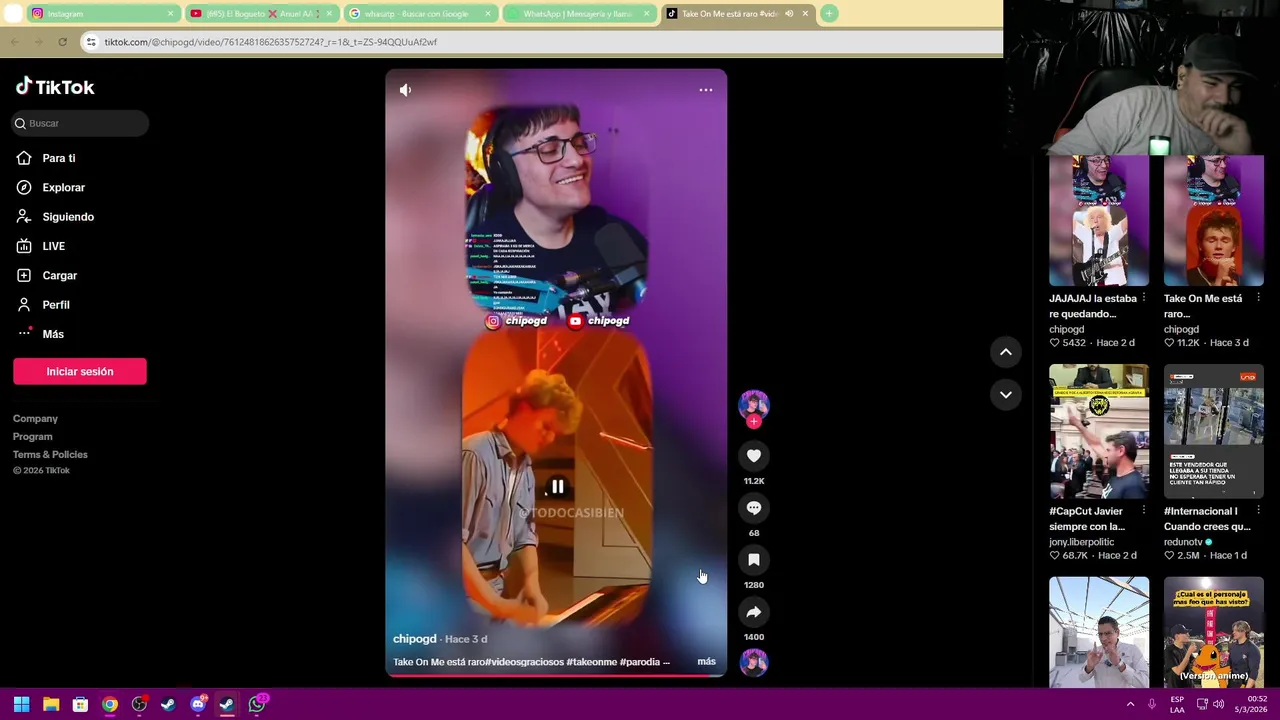Open Microsoft Store from the taskbar

click(80, 704)
